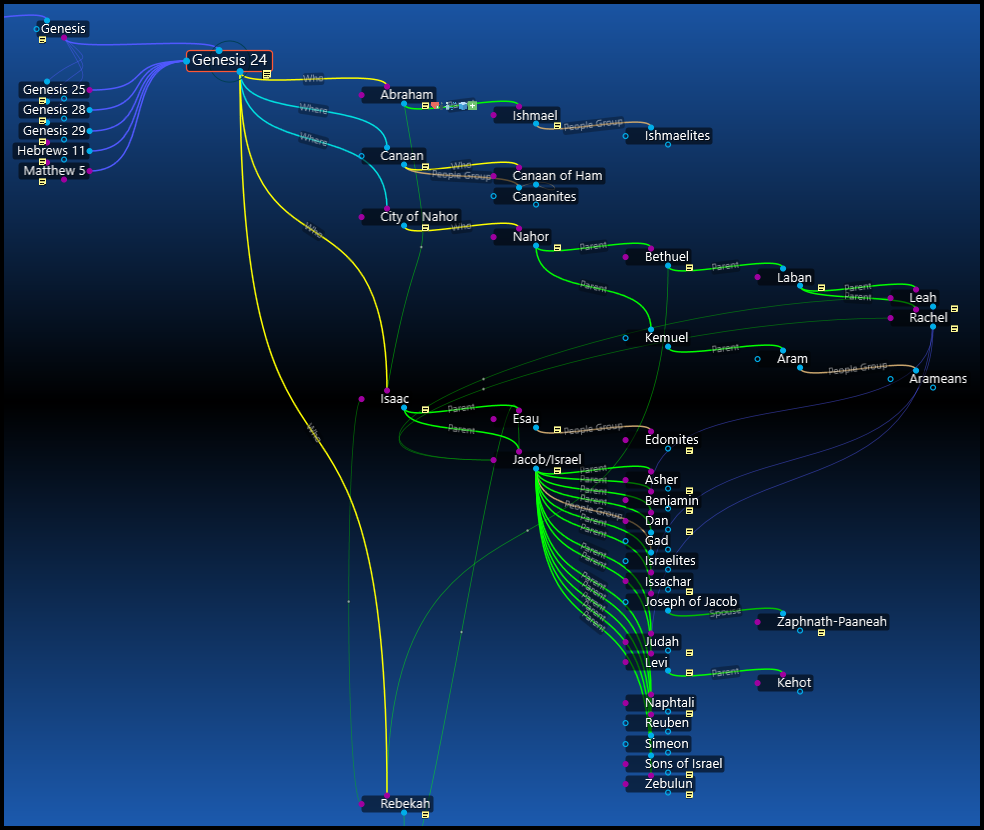This screenshot has width=984, height=830.
Task: Select the Nahor node
Action: pos(528,236)
